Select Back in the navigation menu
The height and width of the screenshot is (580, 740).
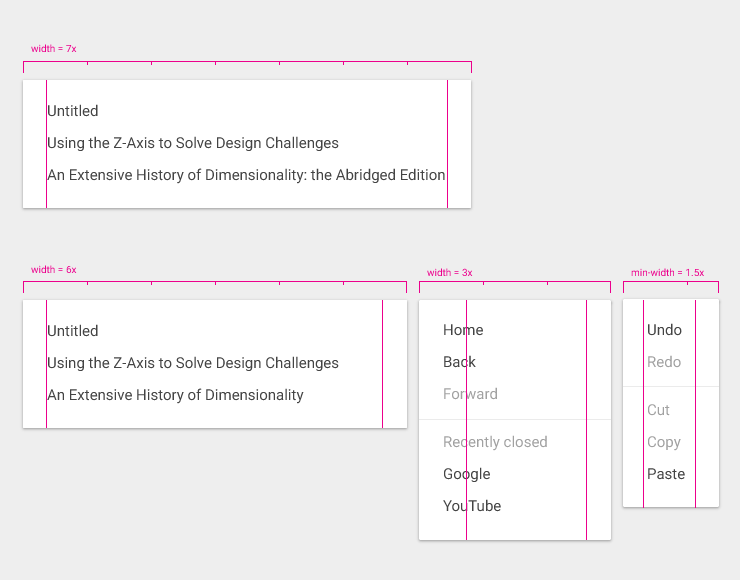[460, 362]
